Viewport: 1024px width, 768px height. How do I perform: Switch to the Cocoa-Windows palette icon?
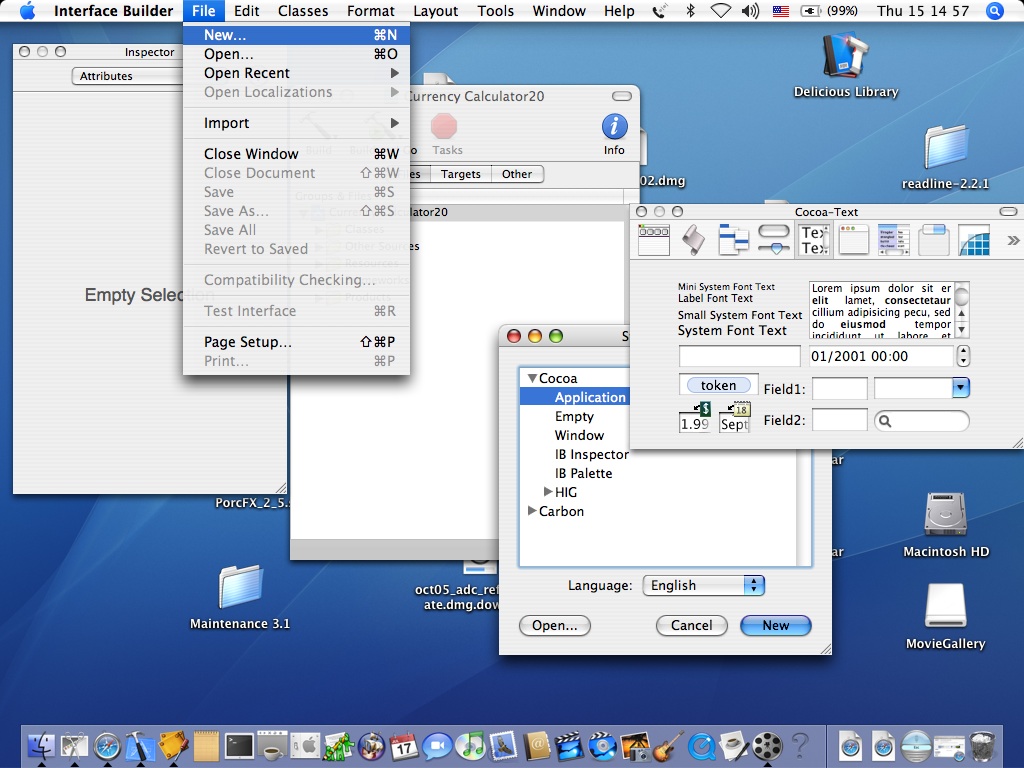pyautogui.click(x=854, y=240)
